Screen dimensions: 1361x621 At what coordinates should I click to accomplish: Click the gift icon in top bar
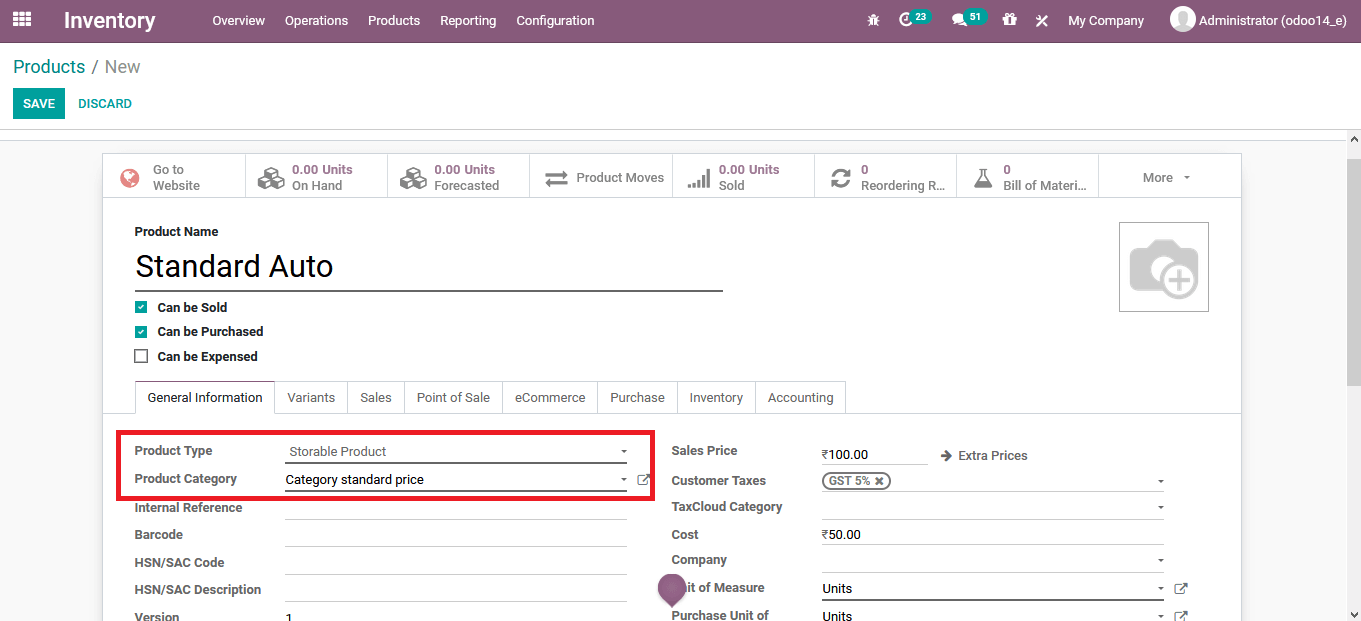[1010, 20]
